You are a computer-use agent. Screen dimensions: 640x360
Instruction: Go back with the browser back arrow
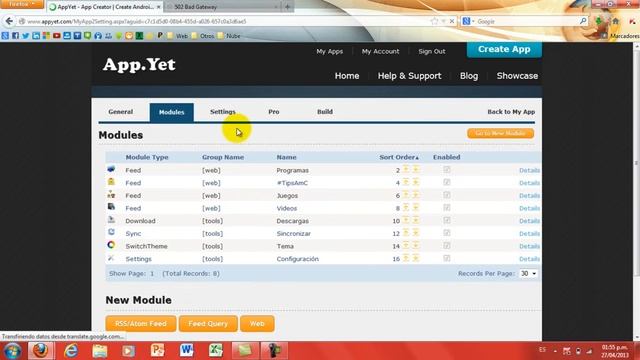click(9, 21)
